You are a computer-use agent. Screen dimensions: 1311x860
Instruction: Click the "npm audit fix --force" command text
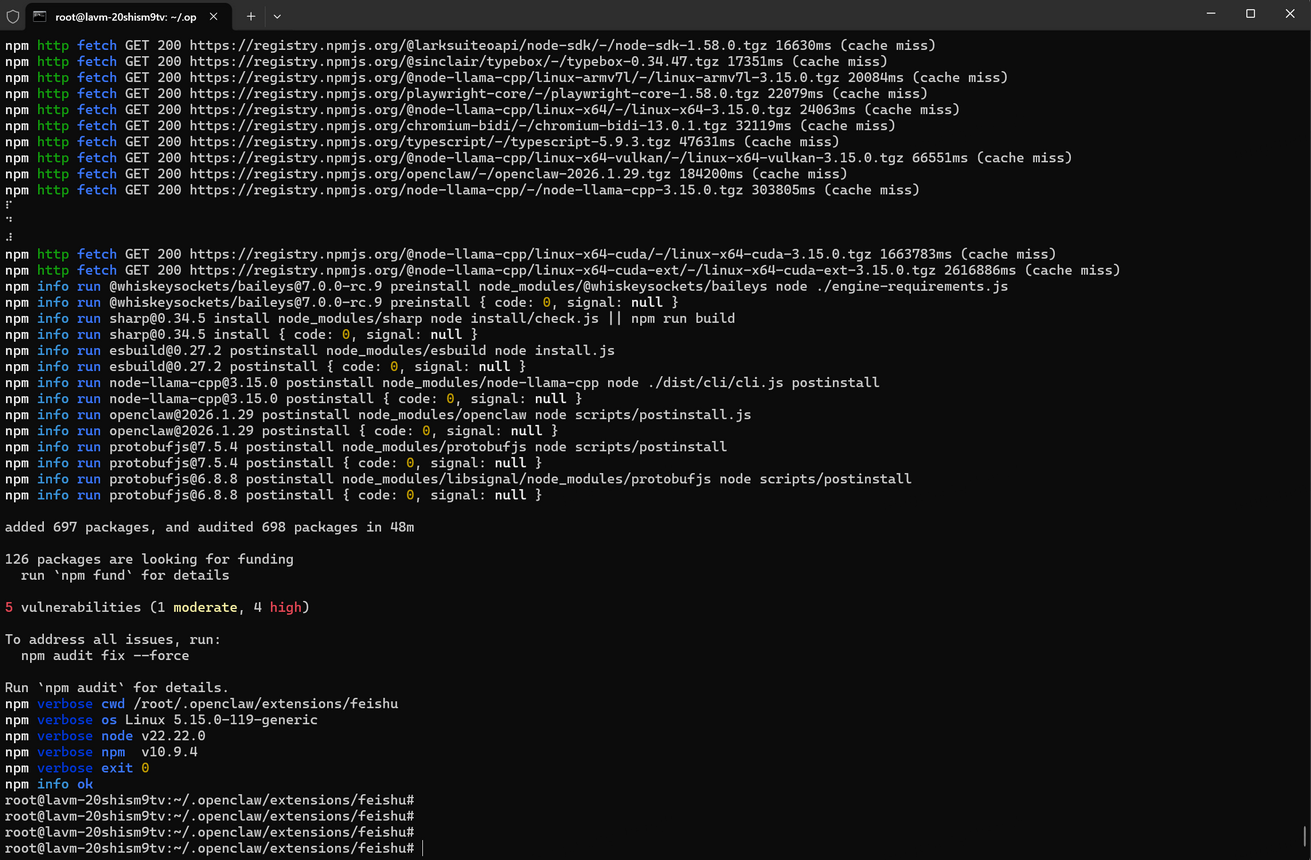tap(105, 655)
